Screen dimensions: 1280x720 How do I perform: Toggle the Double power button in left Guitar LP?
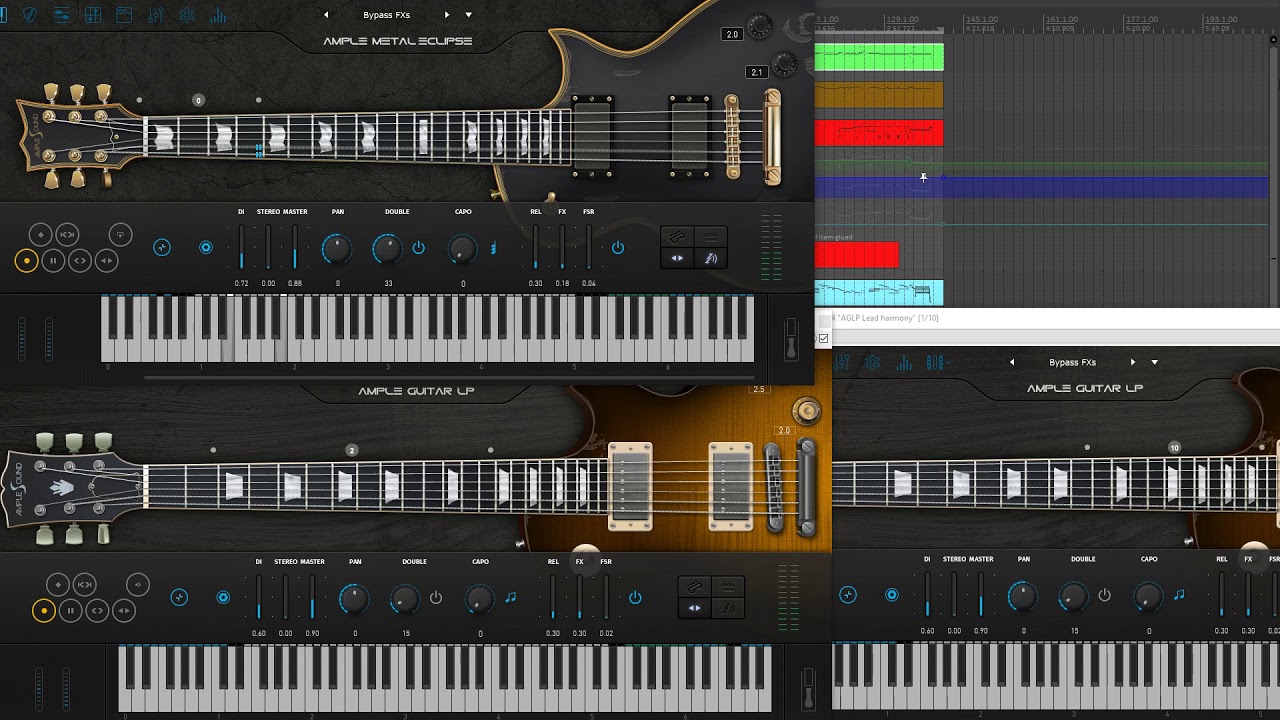tap(436, 598)
